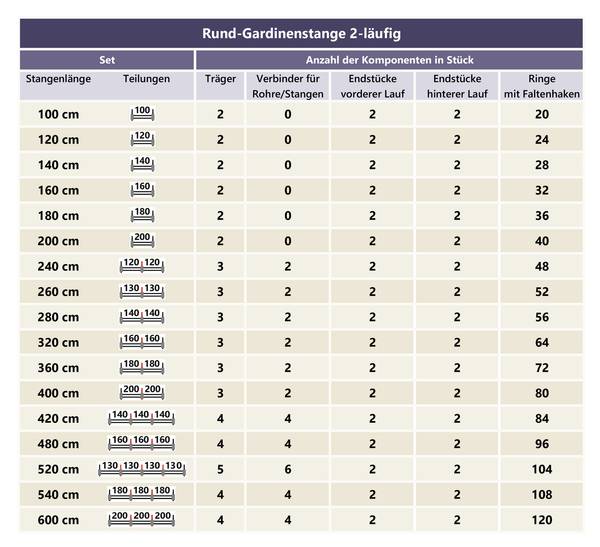Select the '160 cm' rod length cell
The width and height of the screenshot is (600, 547).
(58, 190)
